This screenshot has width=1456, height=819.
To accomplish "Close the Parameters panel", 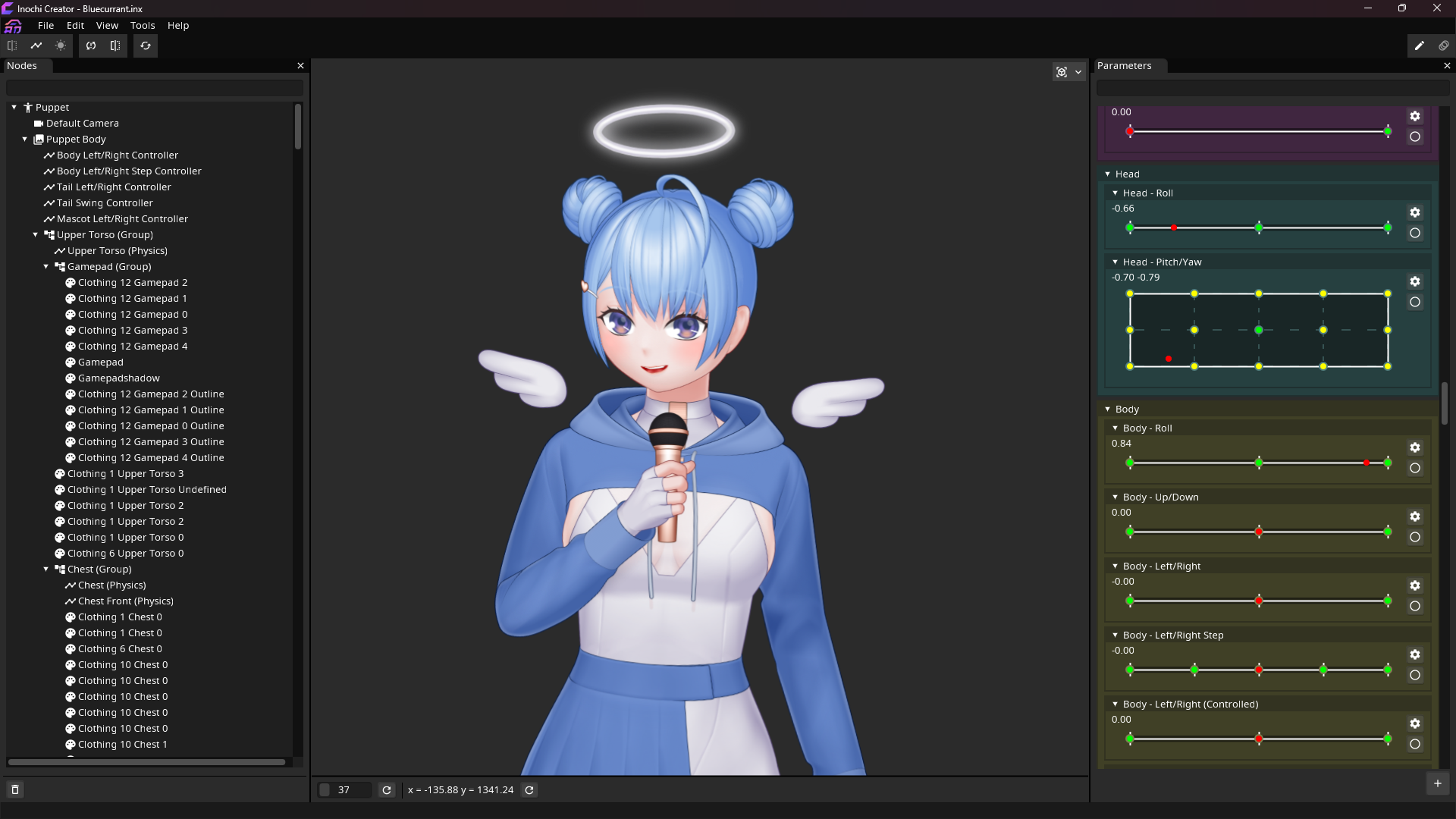I will coord(1447,66).
